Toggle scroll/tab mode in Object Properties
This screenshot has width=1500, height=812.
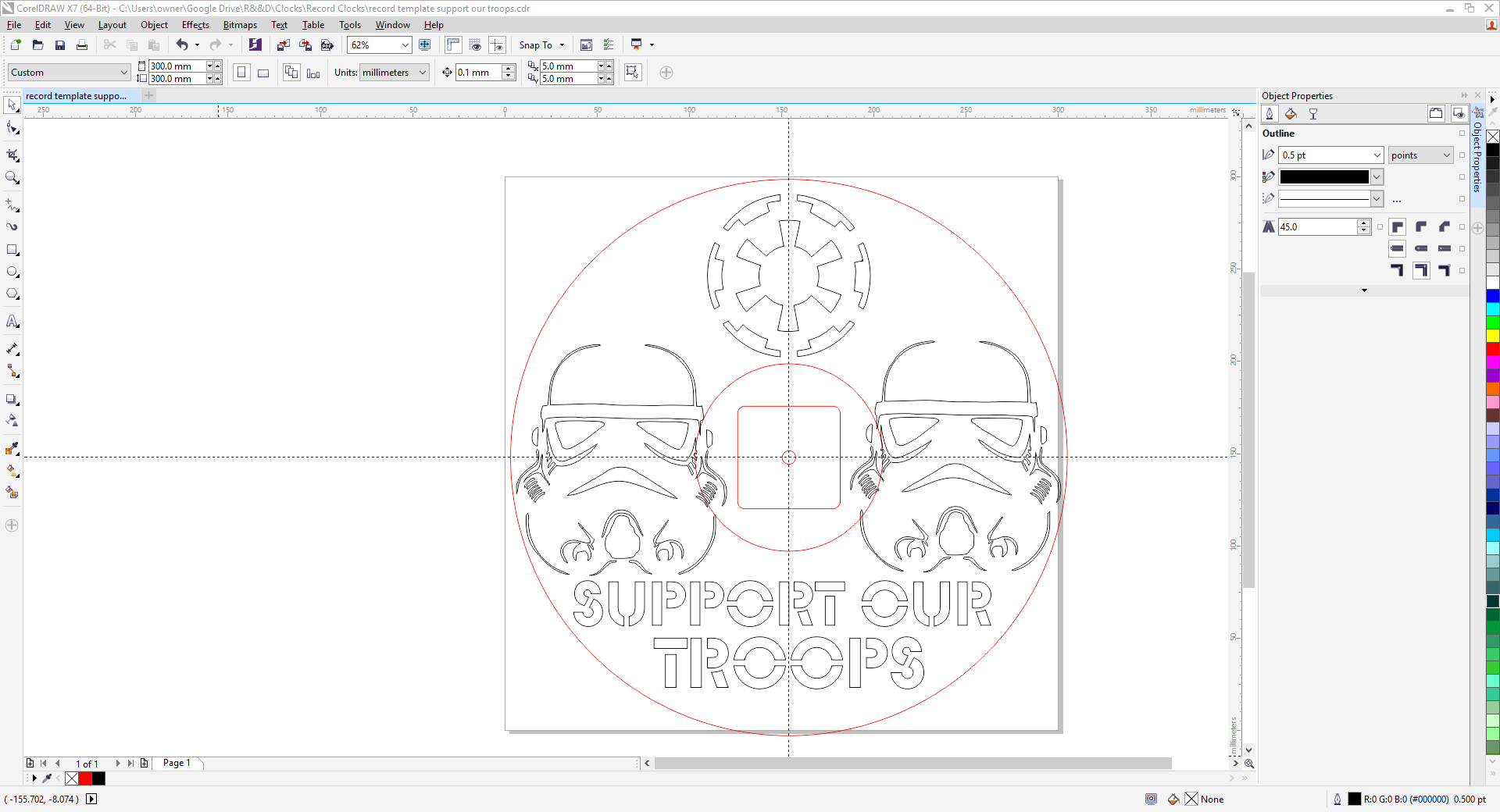point(1436,114)
